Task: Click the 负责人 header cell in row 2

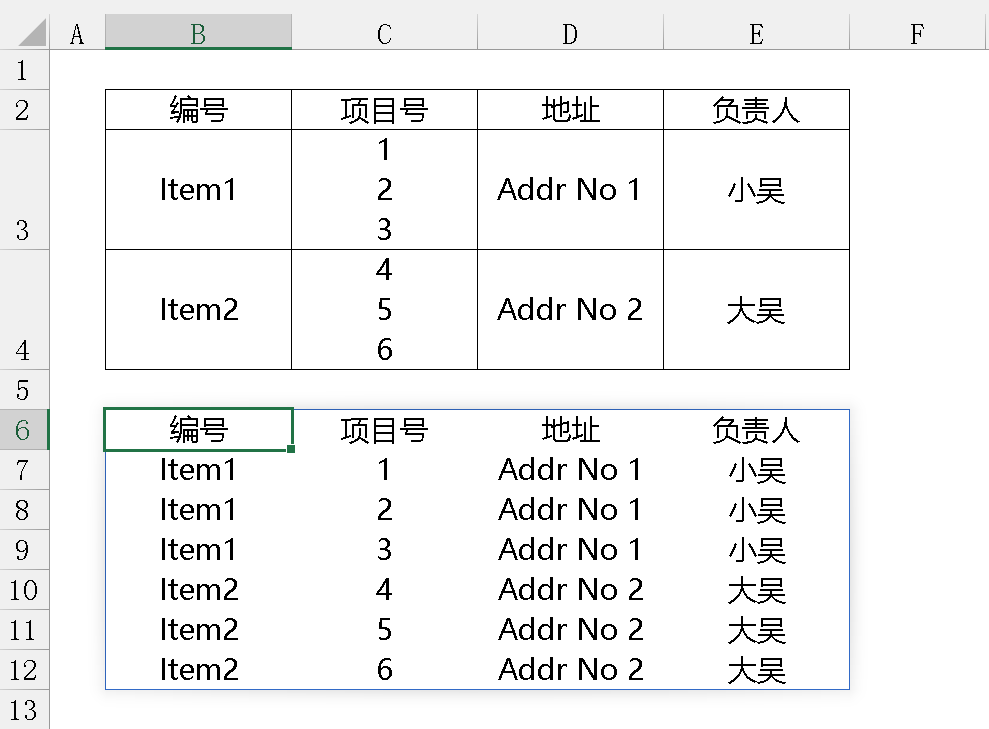Action: (756, 110)
